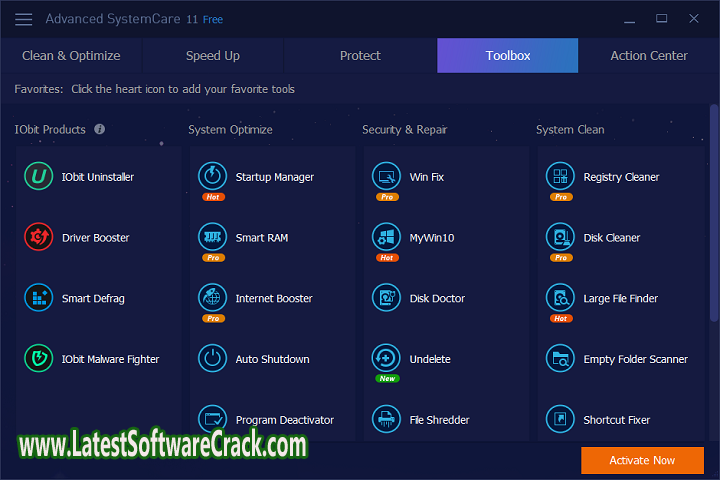Click the Undelete label
Viewport: 720px width, 480px height.
[430, 359]
